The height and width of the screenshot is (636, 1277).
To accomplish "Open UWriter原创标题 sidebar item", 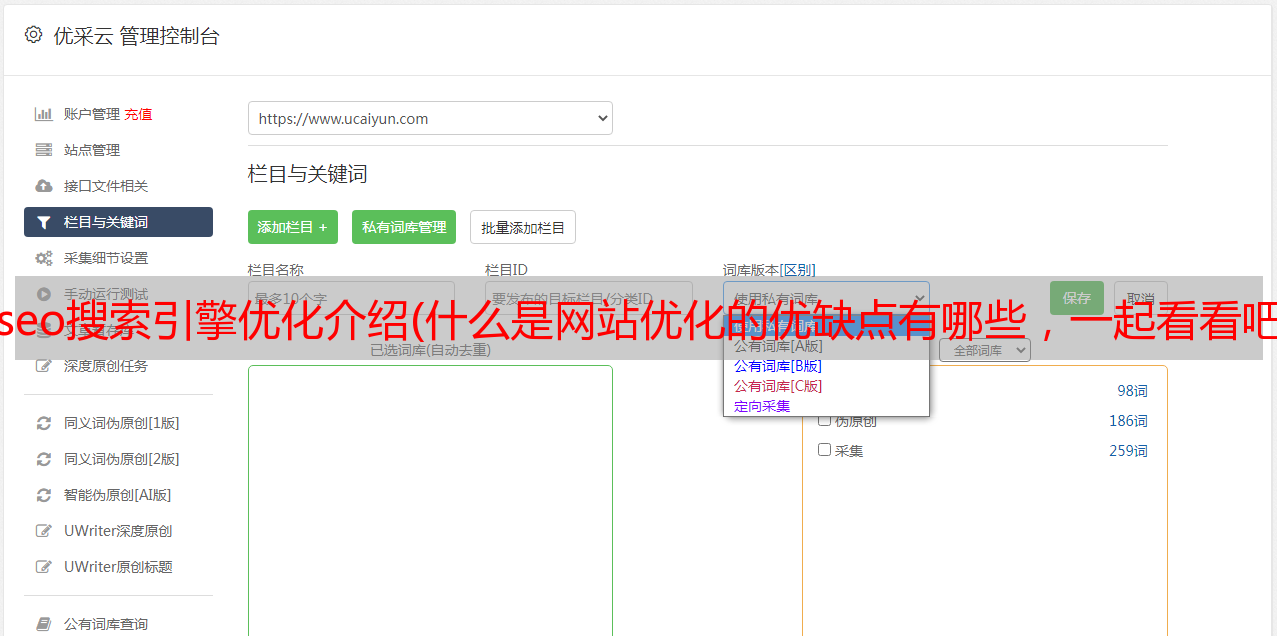I will point(118,567).
